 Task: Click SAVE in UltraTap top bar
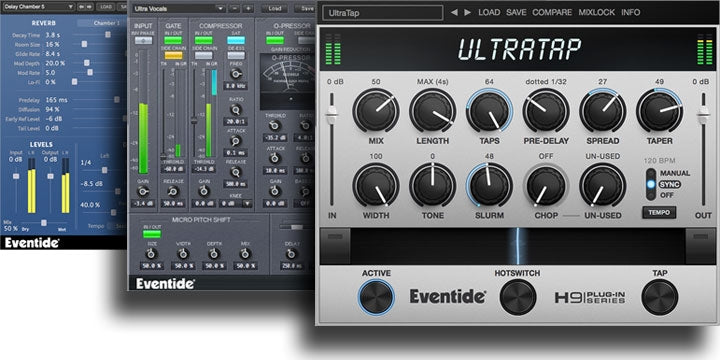pyautogui.click(x=516, y=12)
